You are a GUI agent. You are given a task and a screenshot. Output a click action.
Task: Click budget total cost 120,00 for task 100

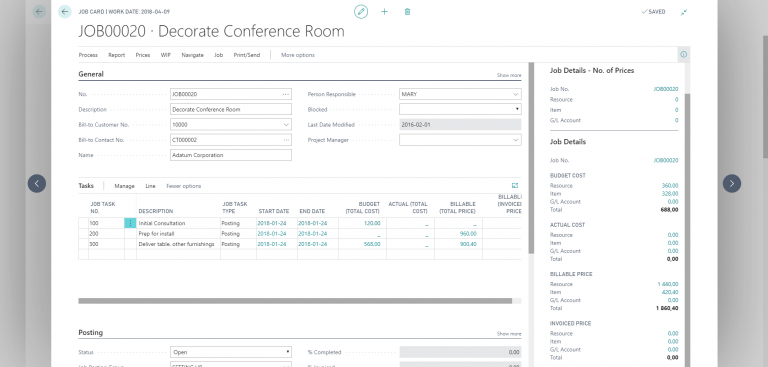point(372,223)
